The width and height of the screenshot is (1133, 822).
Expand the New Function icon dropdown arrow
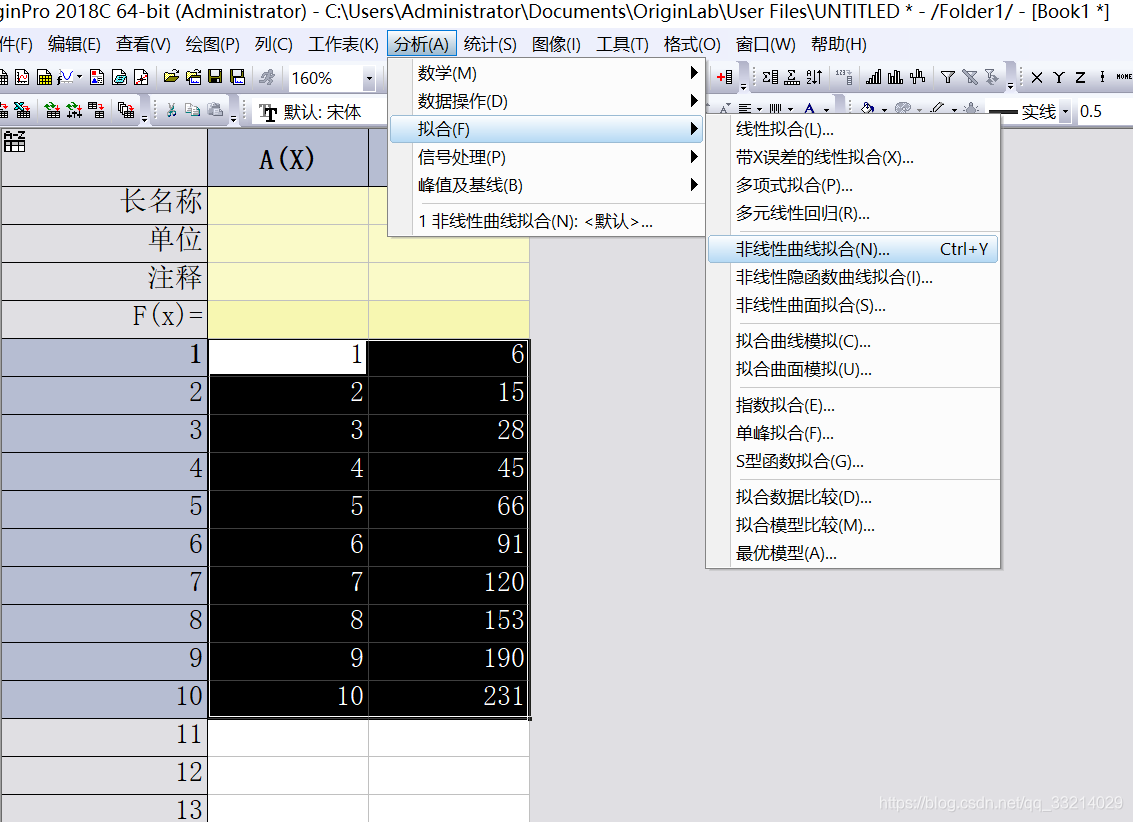(79, 77)
